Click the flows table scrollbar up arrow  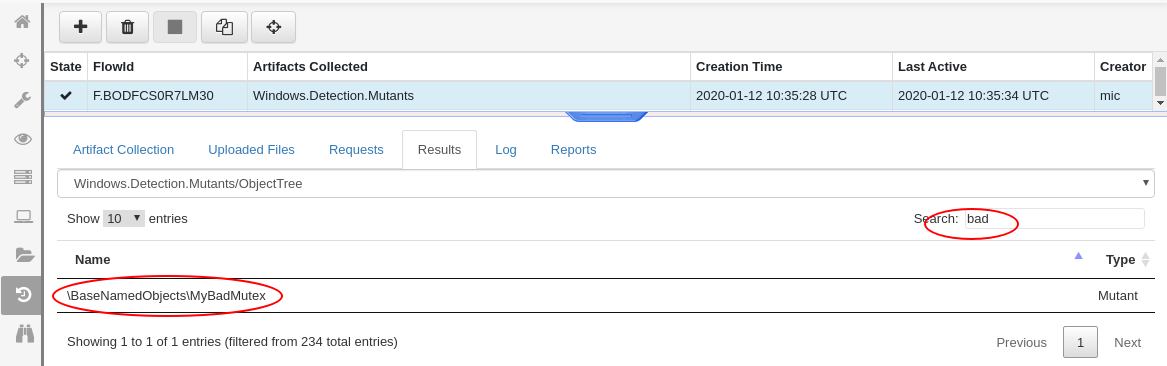pyautogui.click(x=1160, y=60)
